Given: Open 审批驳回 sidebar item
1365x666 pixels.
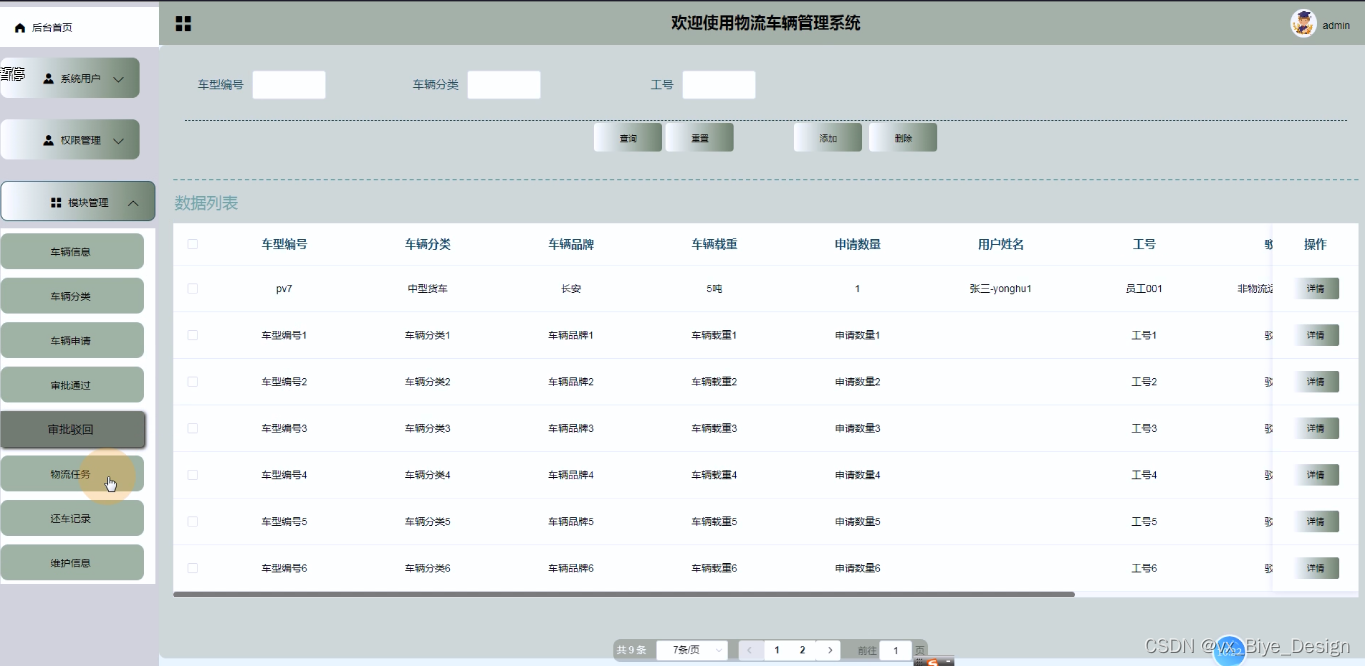Looking at the screenshot, I should click(x=73, y=429).
